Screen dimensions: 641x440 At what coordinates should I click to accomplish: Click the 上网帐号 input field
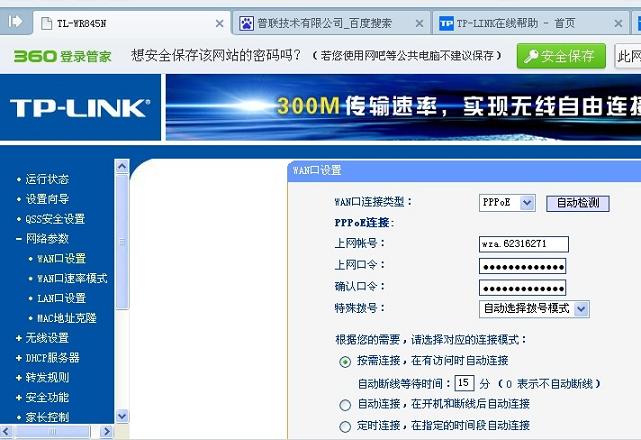[523, 244]
